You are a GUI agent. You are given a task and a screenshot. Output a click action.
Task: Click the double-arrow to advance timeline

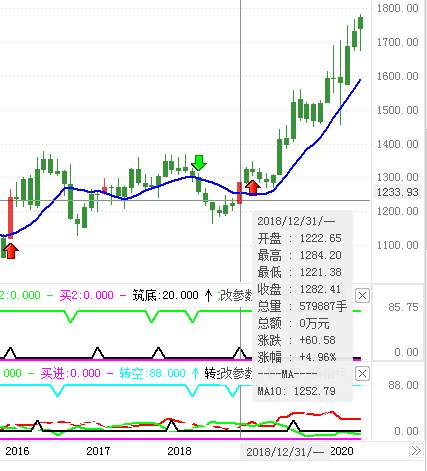tap(416, 451)
